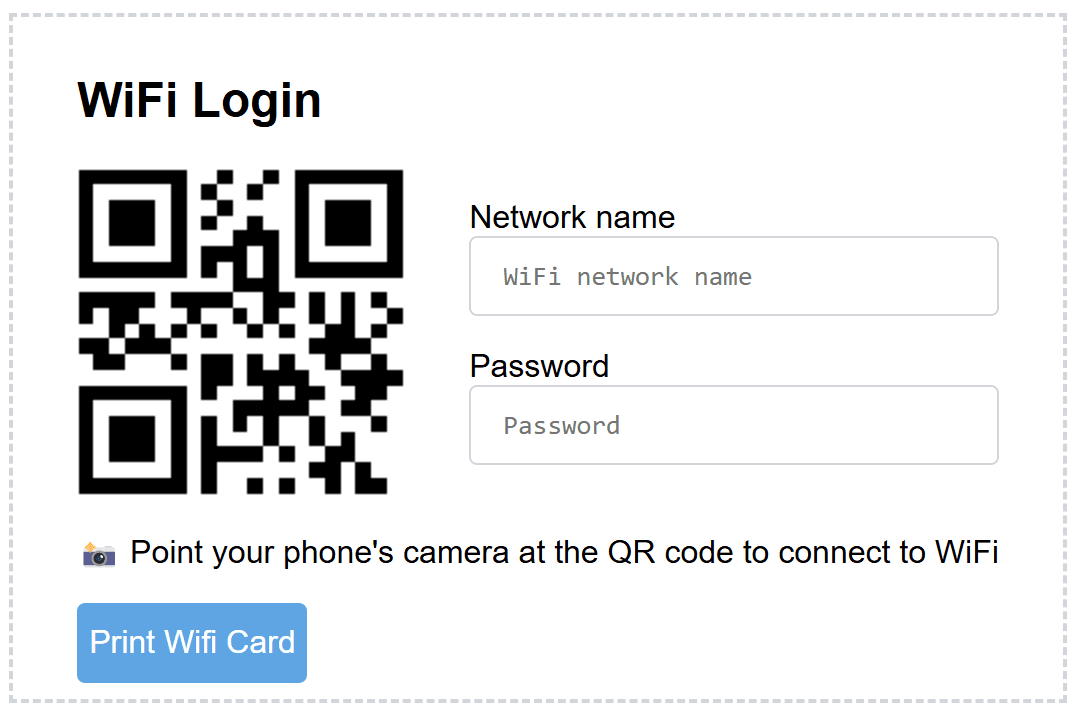
Task: Click the center of the QR code
Action: coord(240,330)
